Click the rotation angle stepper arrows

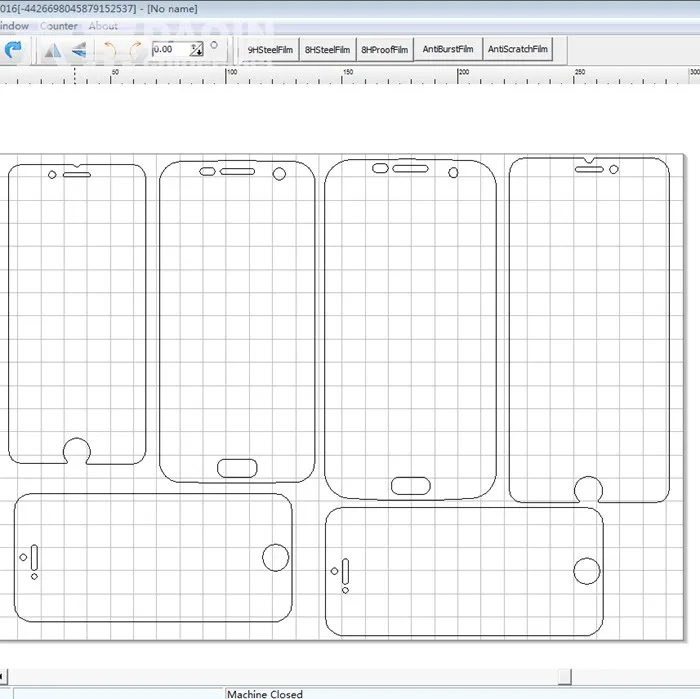(x=196, y=49)
